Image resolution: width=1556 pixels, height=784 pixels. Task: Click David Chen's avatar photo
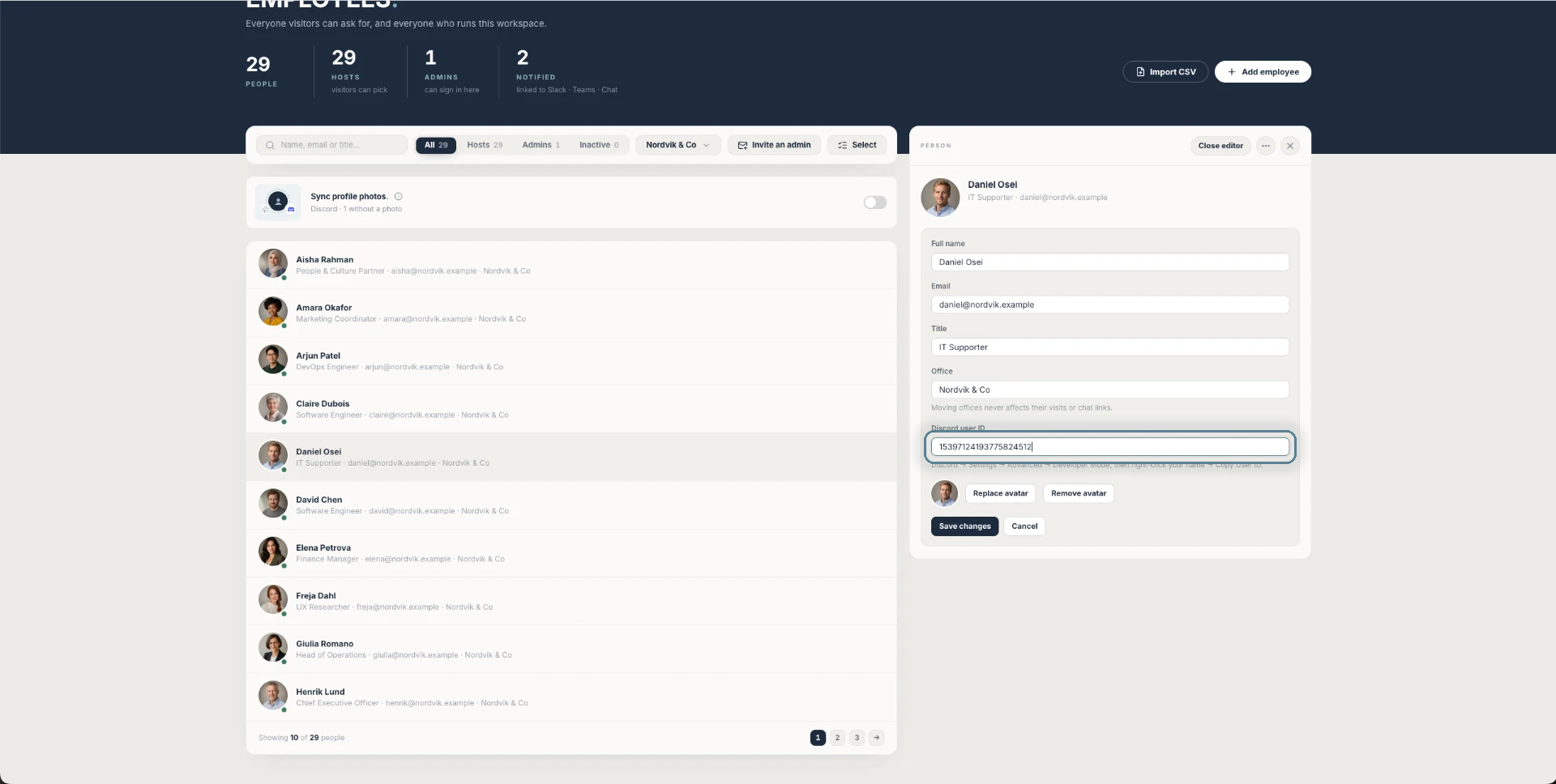[273, 504]
